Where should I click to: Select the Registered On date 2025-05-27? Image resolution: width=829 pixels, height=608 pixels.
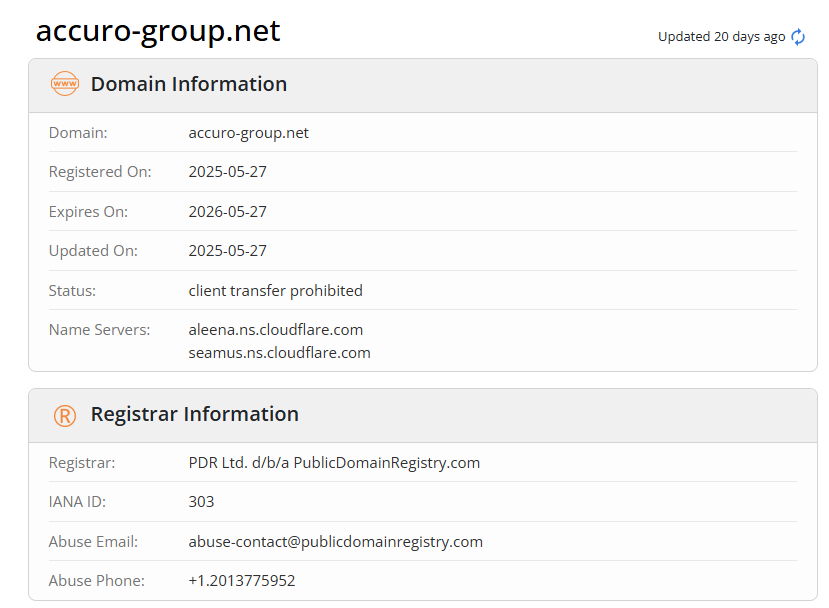(x=227, y=172)
